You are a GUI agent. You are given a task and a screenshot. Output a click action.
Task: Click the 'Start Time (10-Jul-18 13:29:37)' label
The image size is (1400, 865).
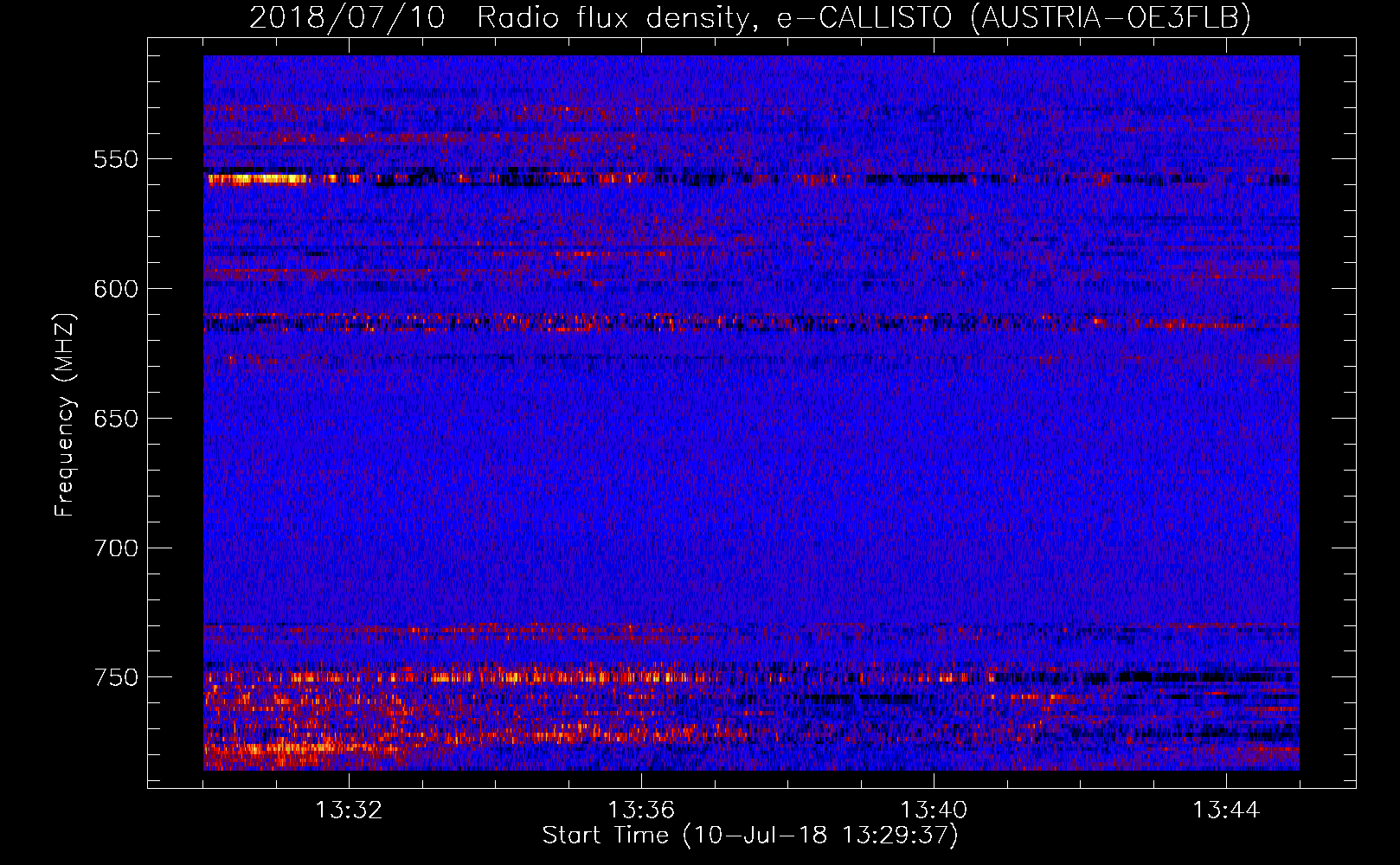pyautogui.click(x=750, y=836)
